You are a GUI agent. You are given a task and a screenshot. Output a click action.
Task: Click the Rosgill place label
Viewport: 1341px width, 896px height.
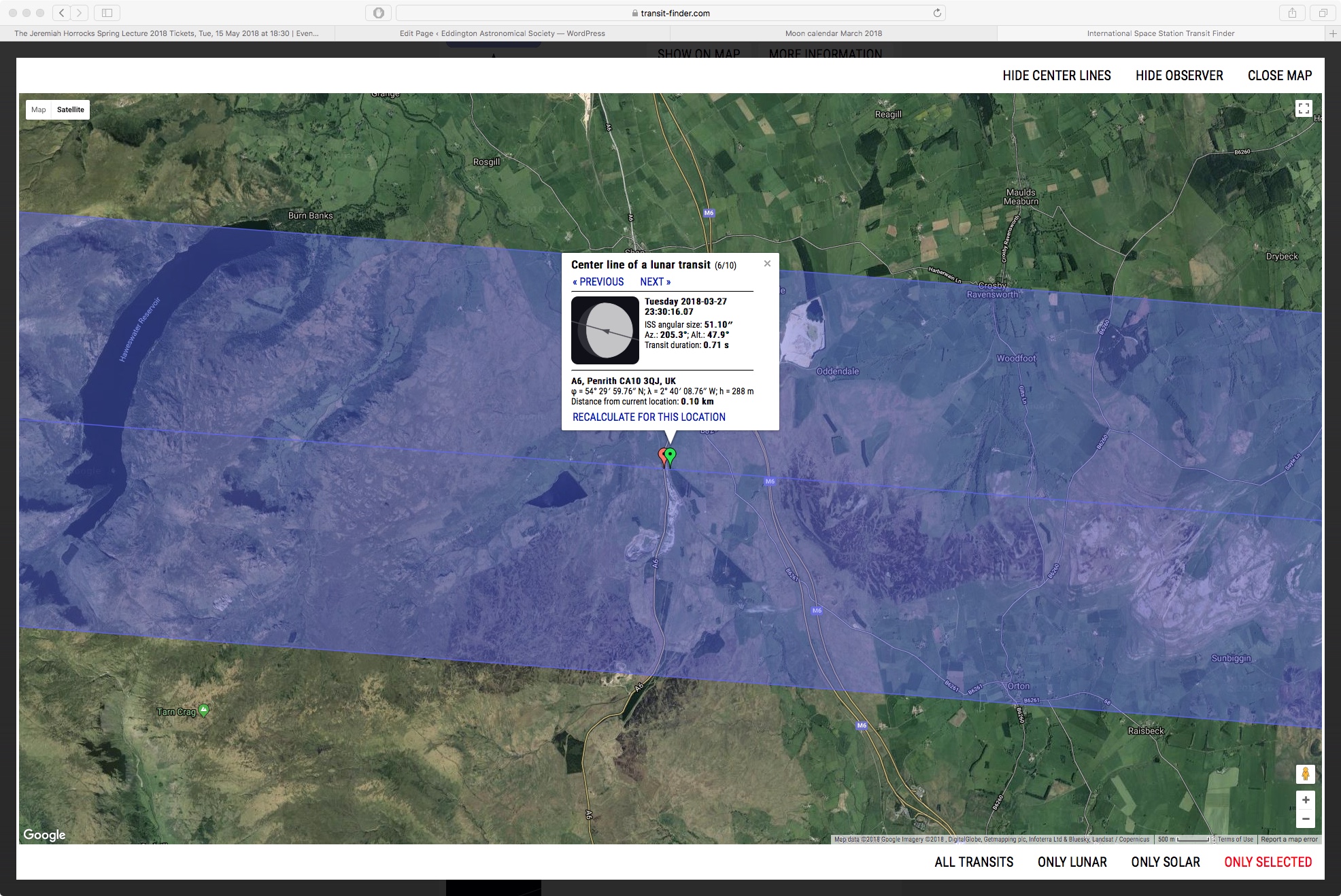486,162
